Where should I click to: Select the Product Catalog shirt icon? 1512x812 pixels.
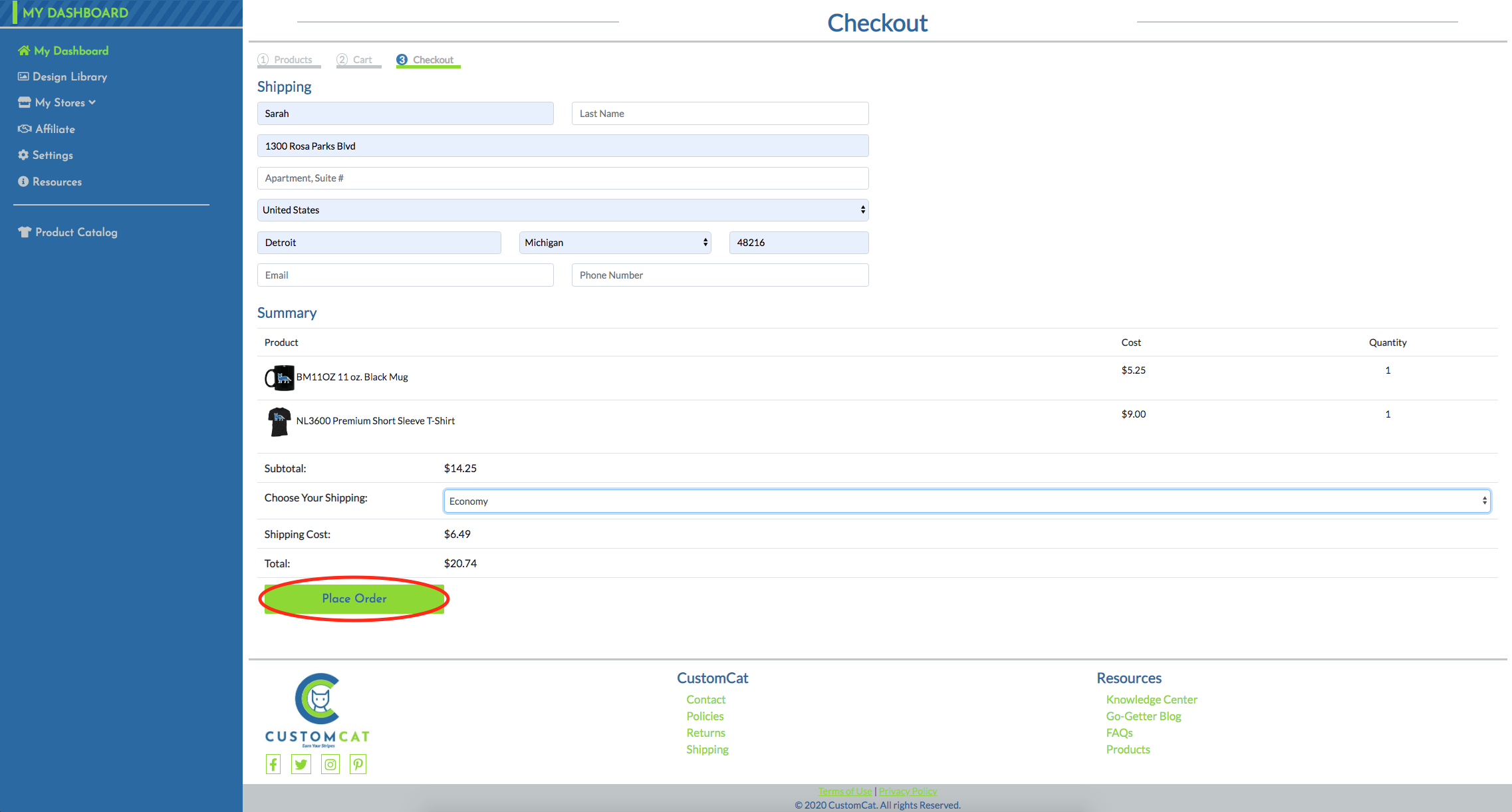pyautogui.click(x=24, y=231)
